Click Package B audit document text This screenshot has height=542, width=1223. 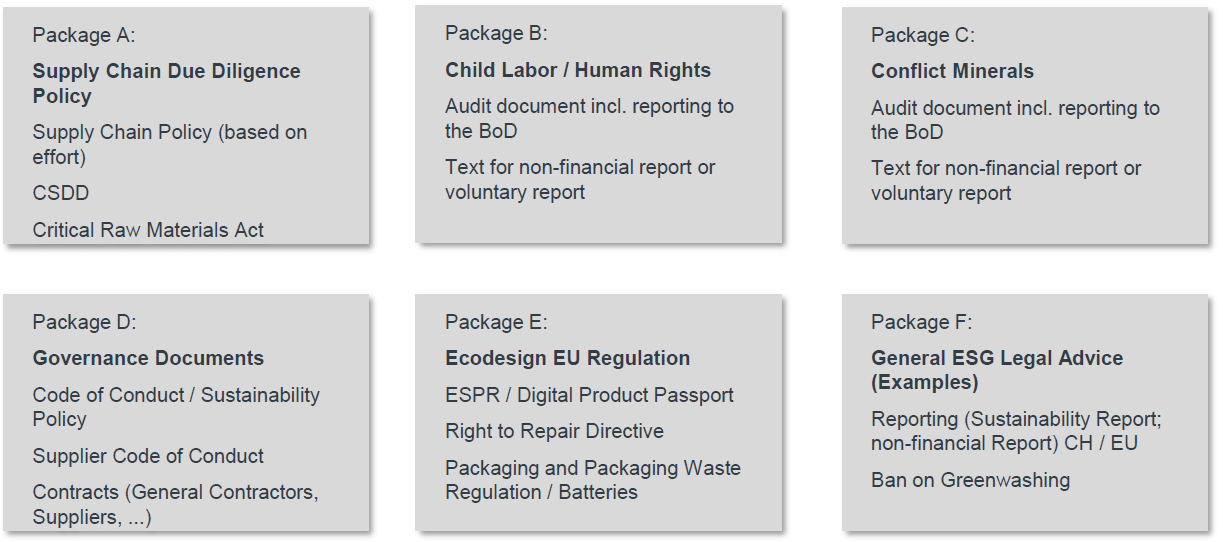click(589, 119)
